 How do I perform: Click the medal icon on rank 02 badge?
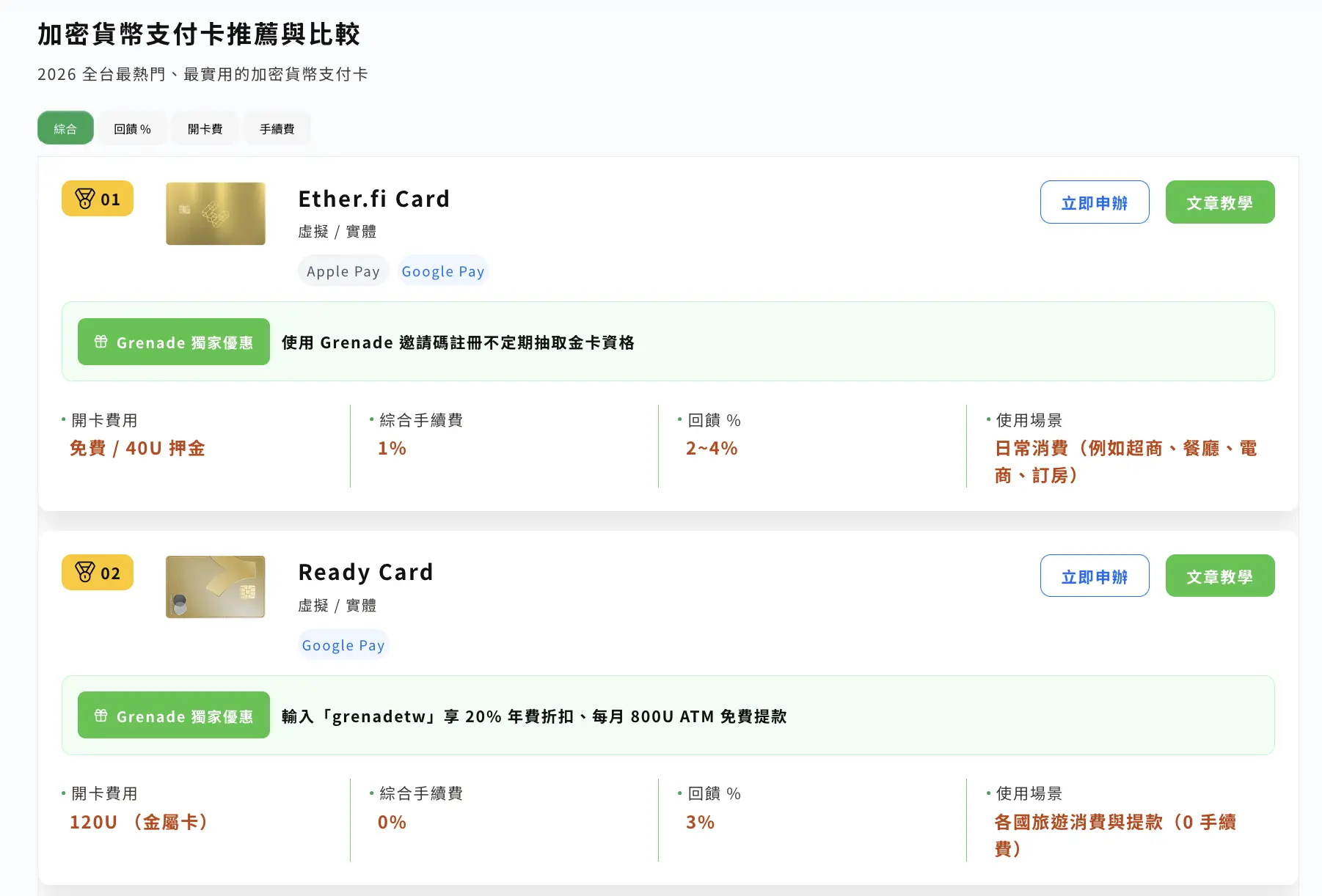(85, 572)
